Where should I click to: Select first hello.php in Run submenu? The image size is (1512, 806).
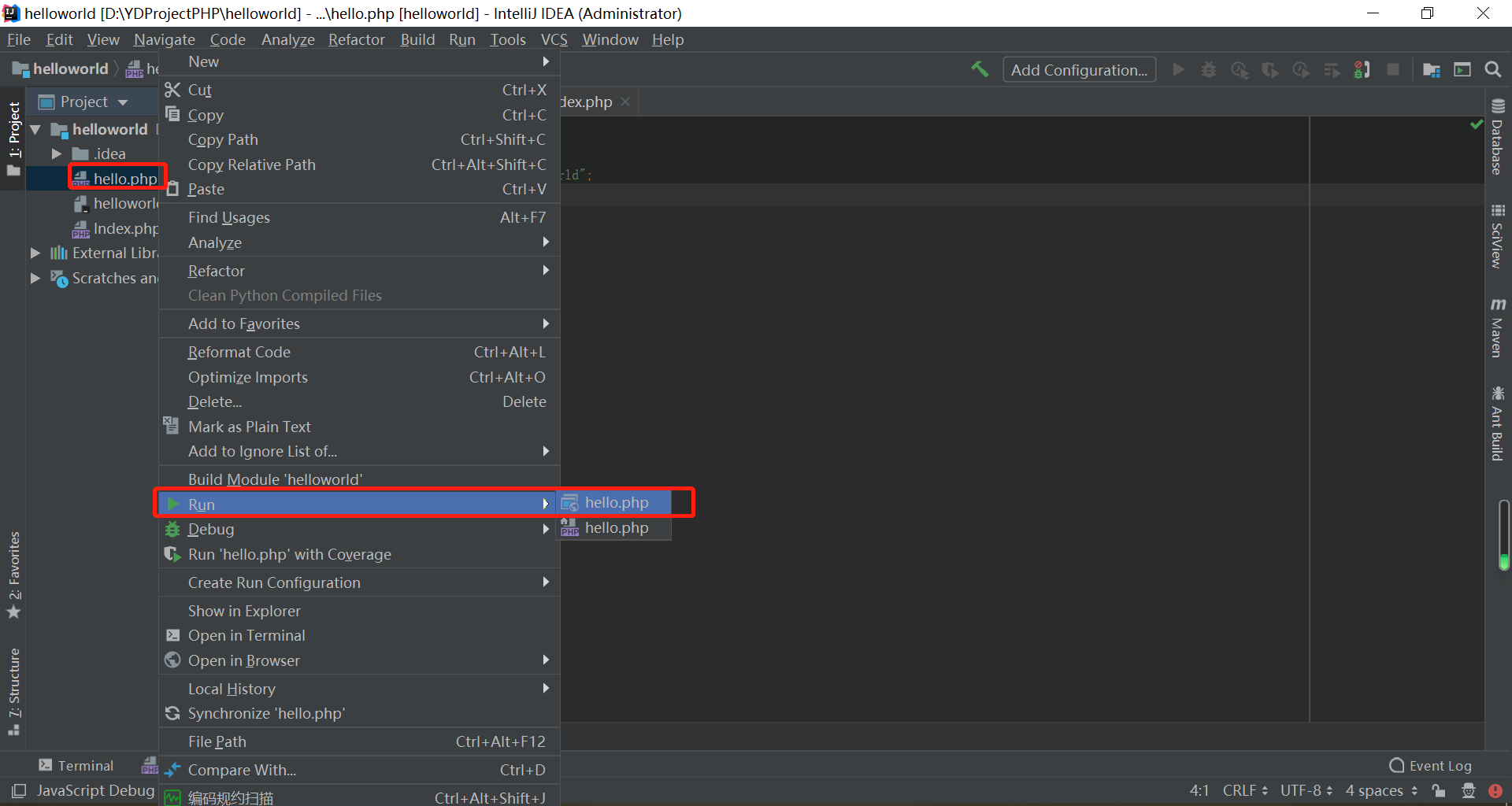point(615,502)
